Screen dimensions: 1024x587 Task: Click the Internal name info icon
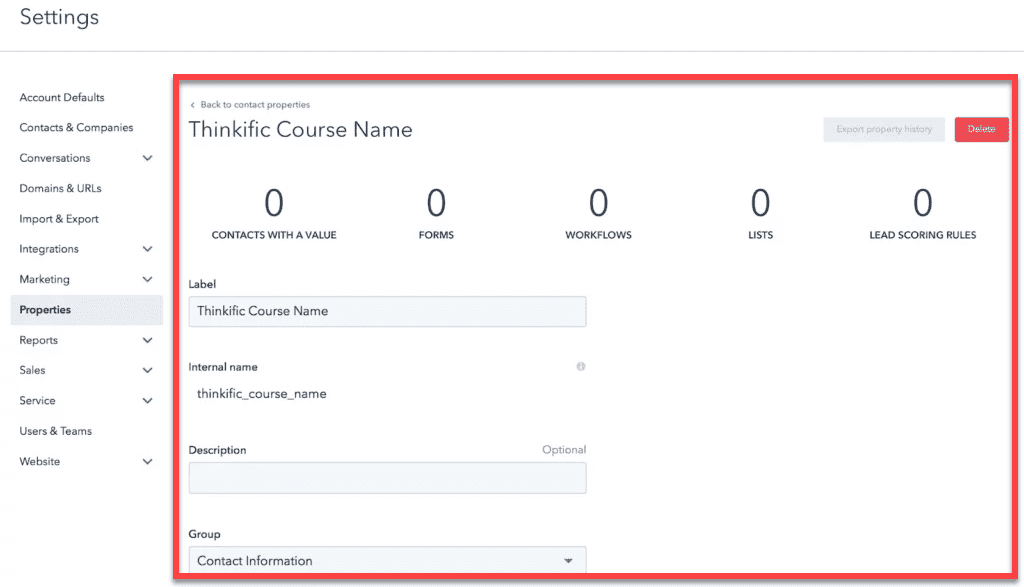[581, 366]
